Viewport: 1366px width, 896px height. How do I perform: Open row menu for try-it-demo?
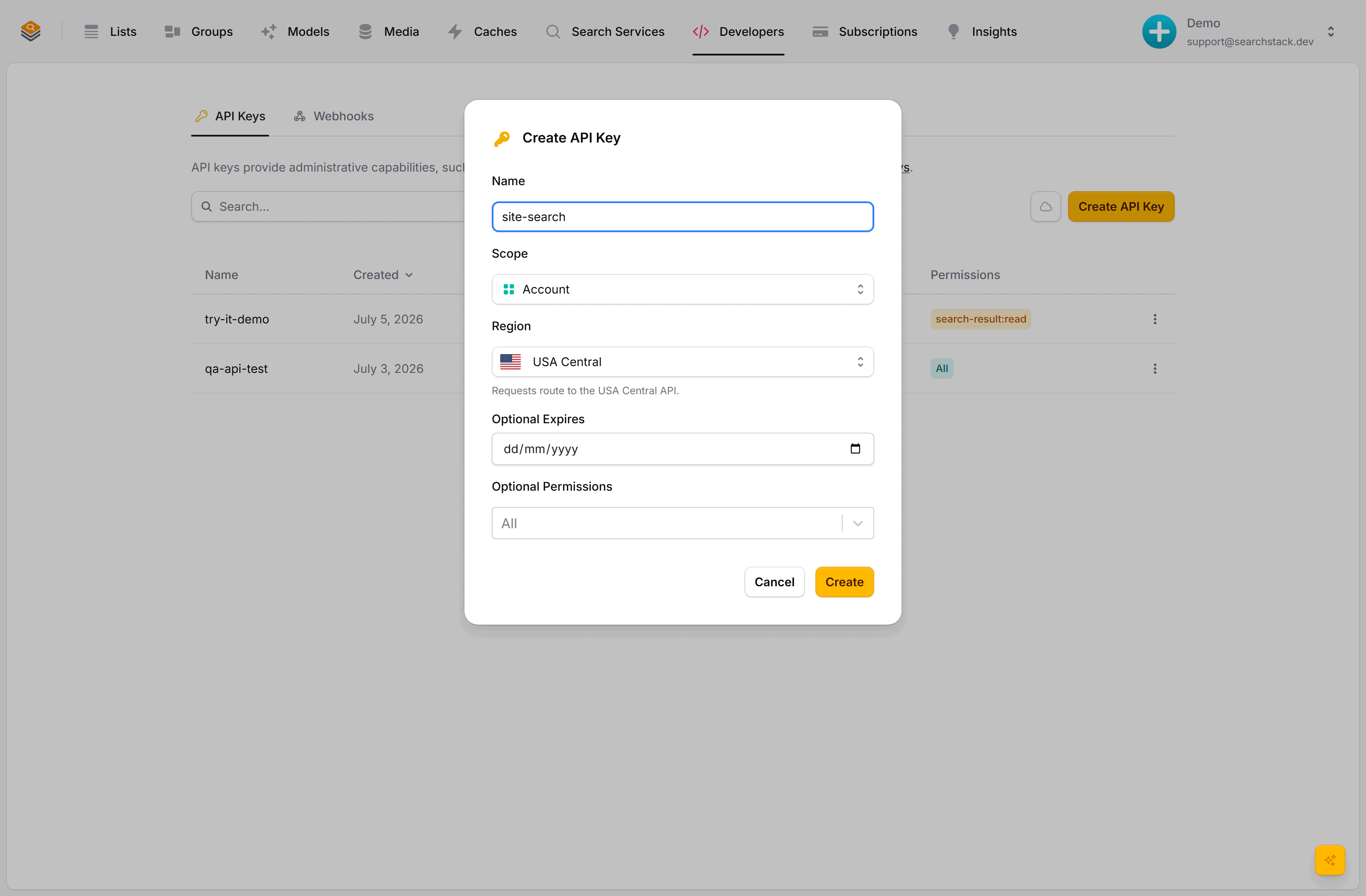(x=1155, y=319)
